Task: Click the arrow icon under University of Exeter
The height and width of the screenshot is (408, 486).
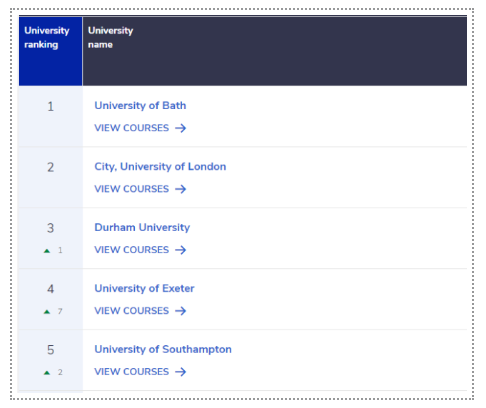Action: (x=181, y=311)
